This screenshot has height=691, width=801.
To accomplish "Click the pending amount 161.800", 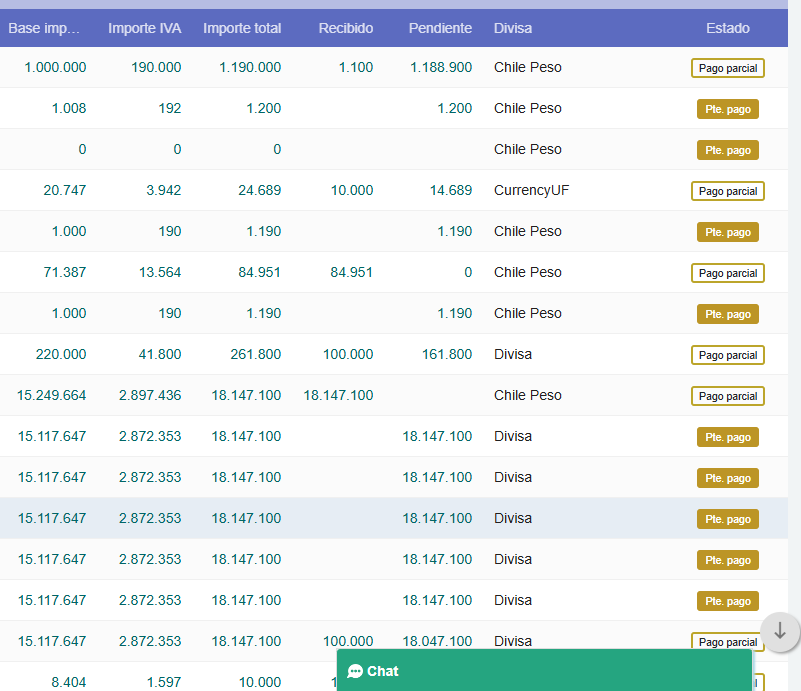I will click(x=447, y=354).
